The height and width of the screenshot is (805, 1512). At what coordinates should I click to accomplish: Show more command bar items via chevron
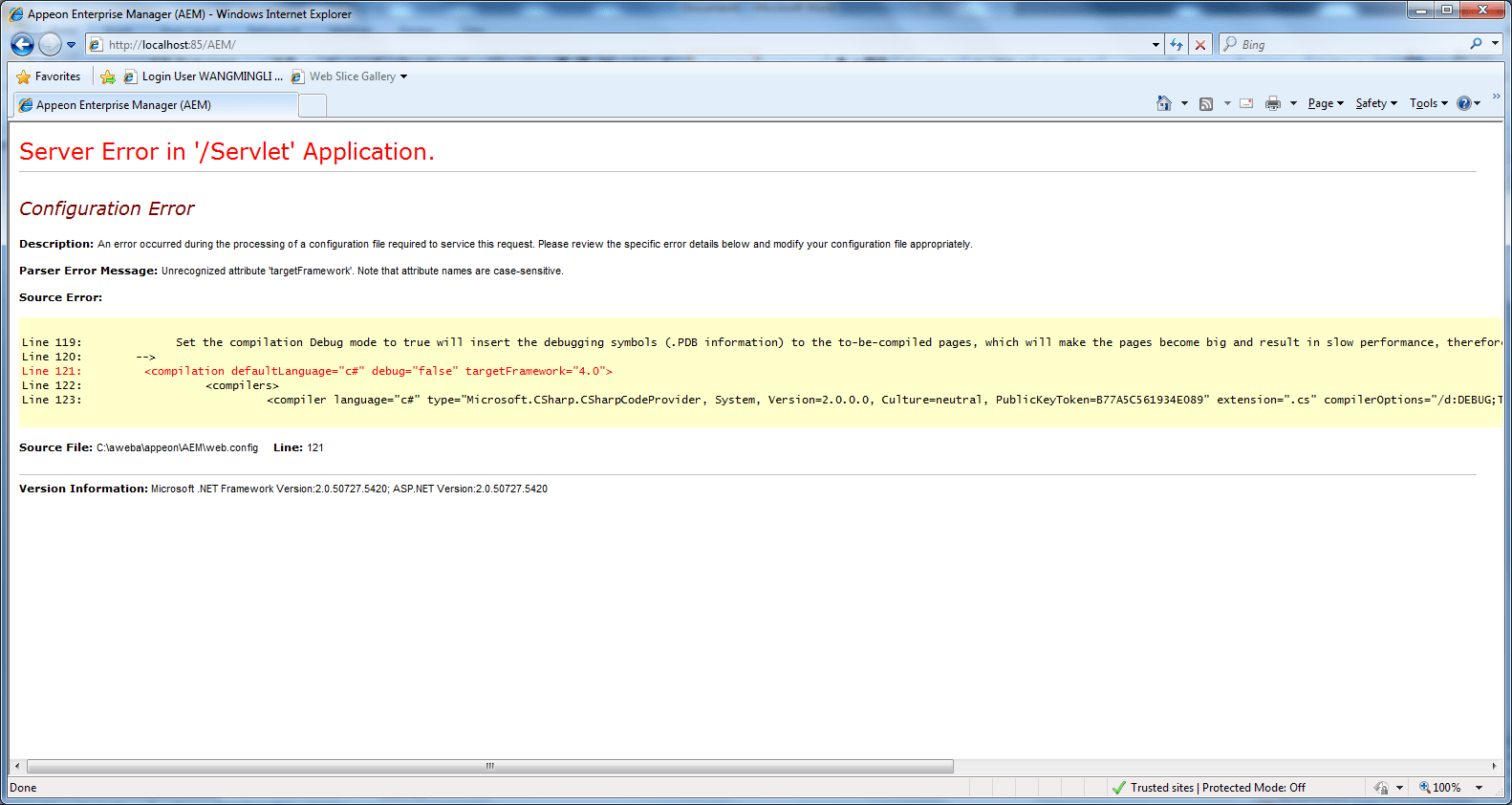pyautogui.click(x=1496, y=97)
